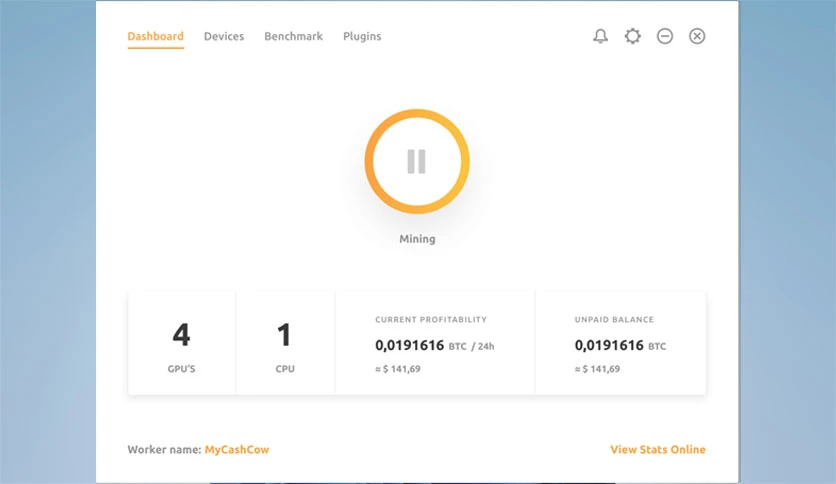Open settings via the gear icon

632,36
